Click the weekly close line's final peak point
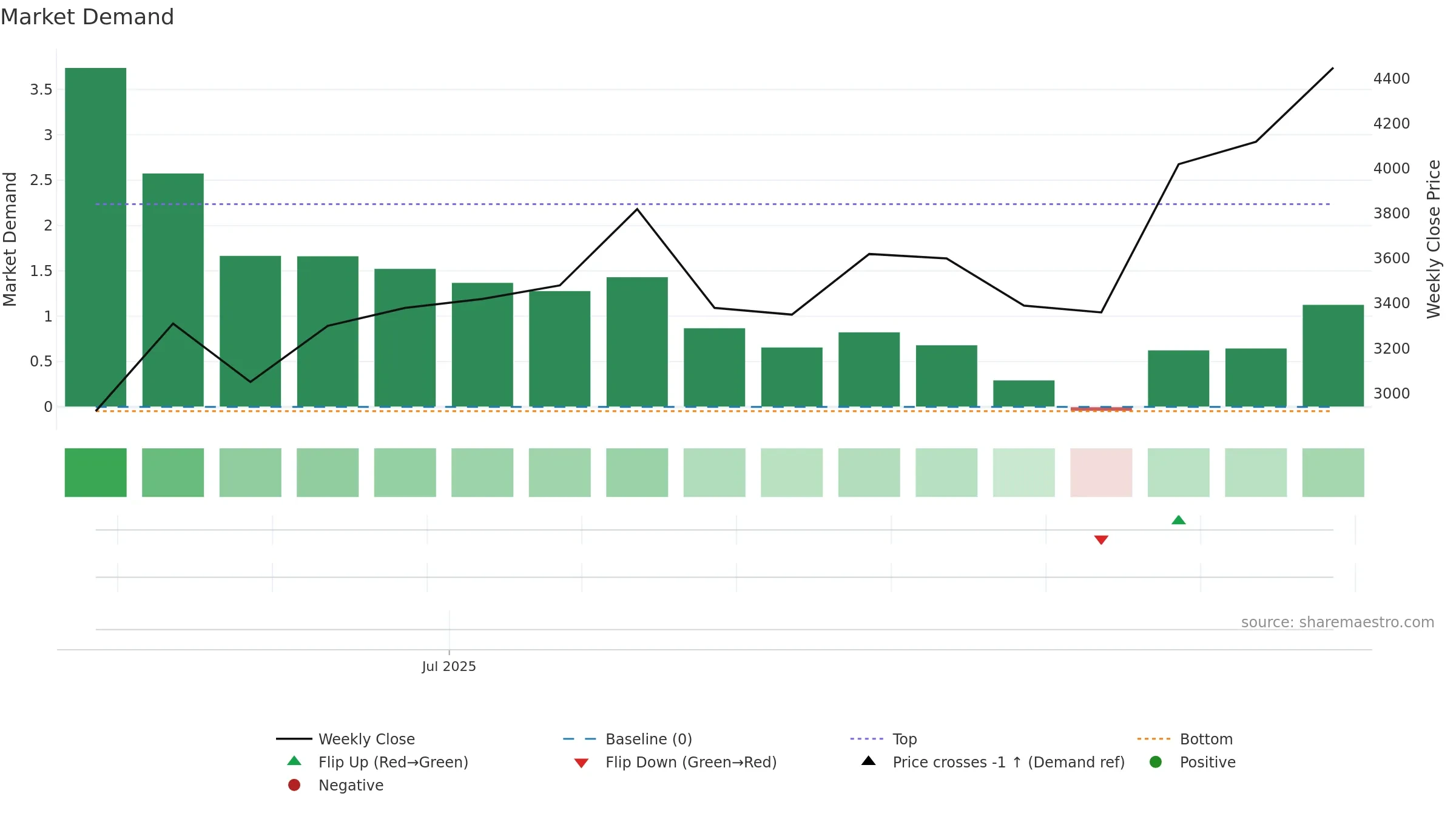Screen dimensions: 1456x819 (x=1333, y=68)
